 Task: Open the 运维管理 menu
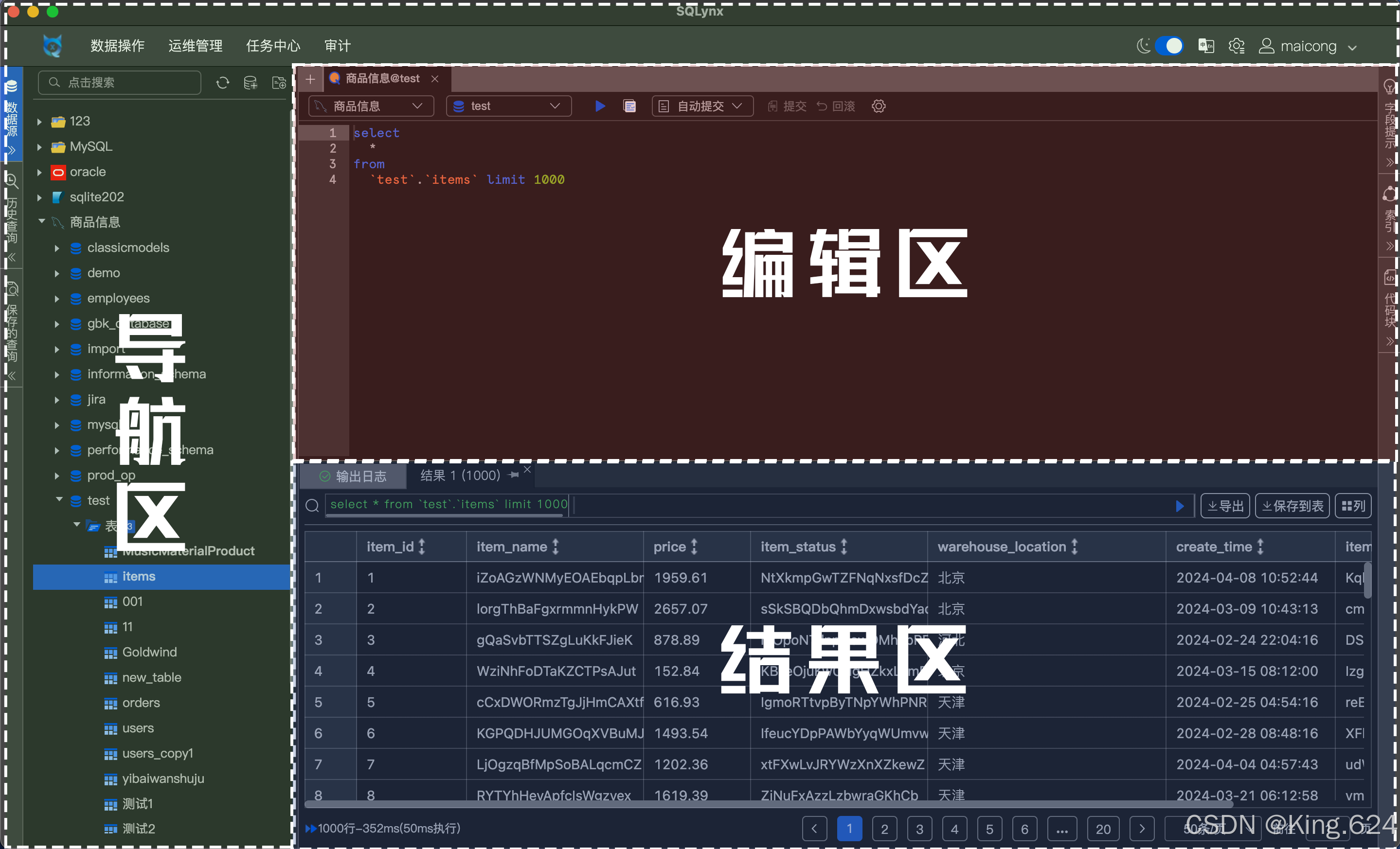tap(195, 46)
